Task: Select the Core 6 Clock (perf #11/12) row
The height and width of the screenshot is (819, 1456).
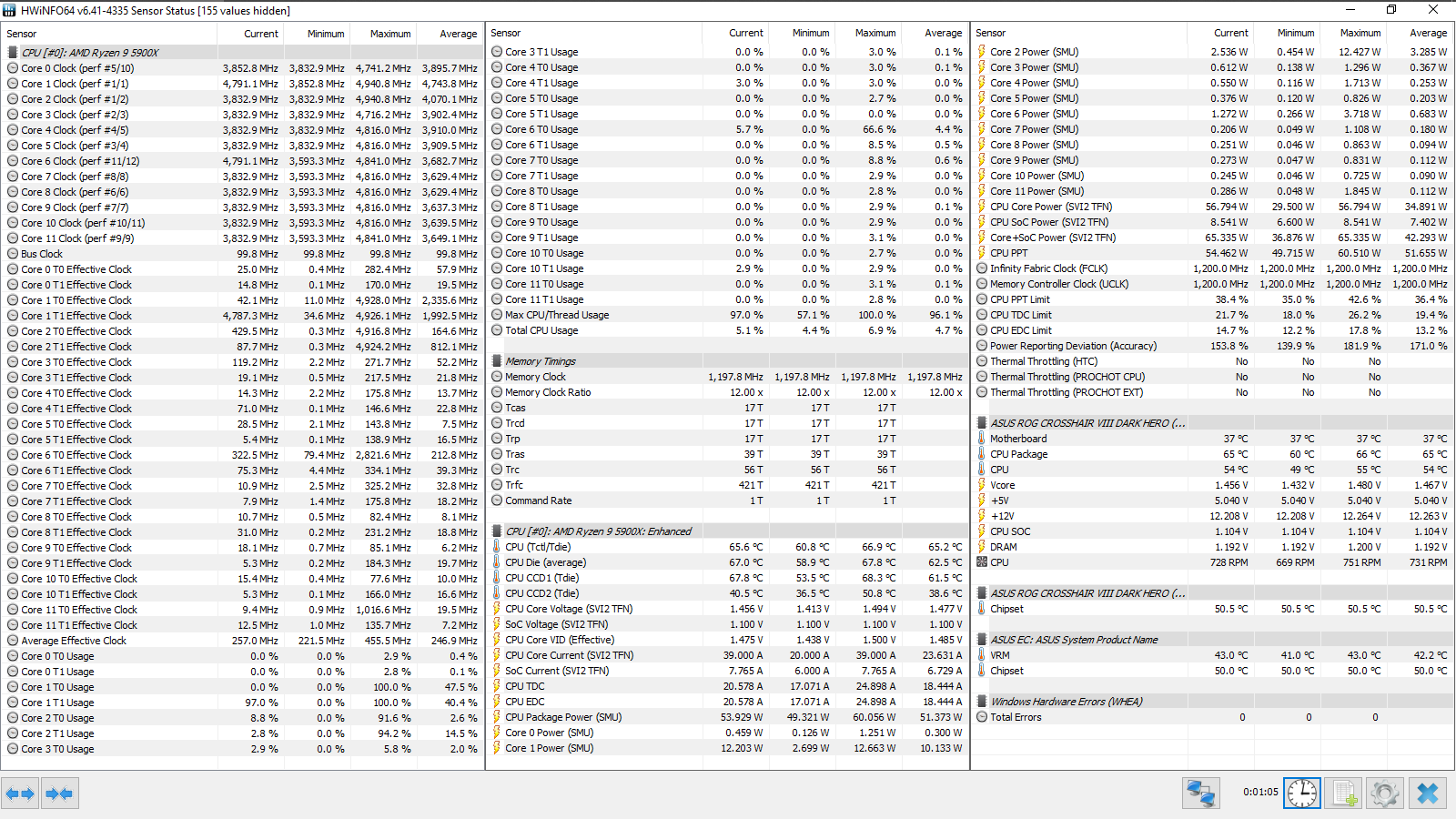Action: (x=242, y=161)
